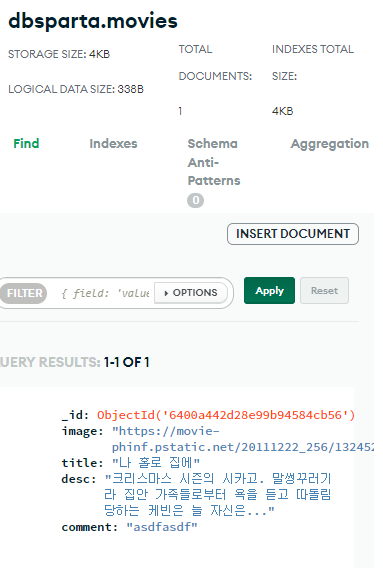Select the ObjectId value of the document
This screenshot has height=568, width=383.
point(226,415)
